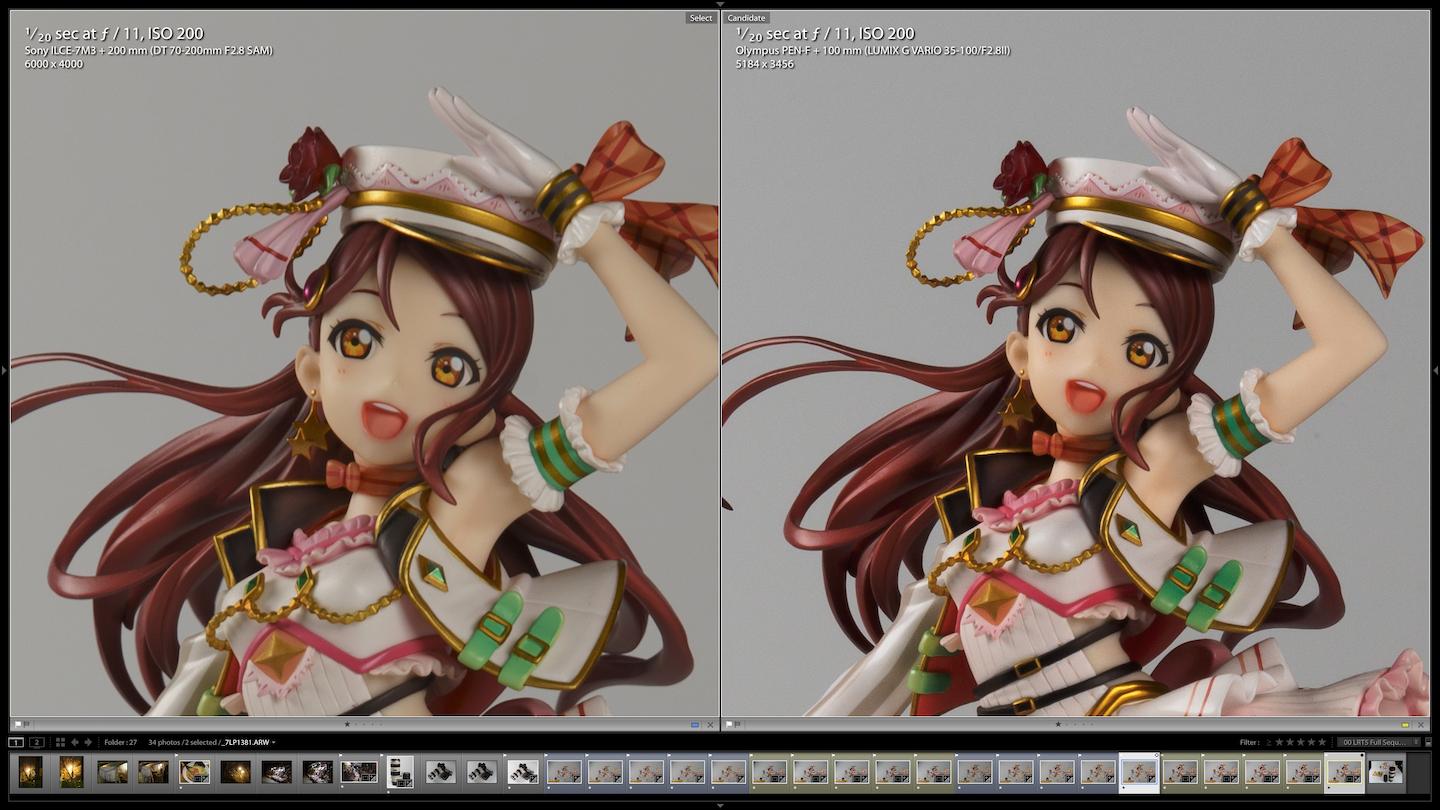Set one-star rating on the Select photo
This screenshot has height=810, width=1440.
pyautogui.click(x=347, y=724)
